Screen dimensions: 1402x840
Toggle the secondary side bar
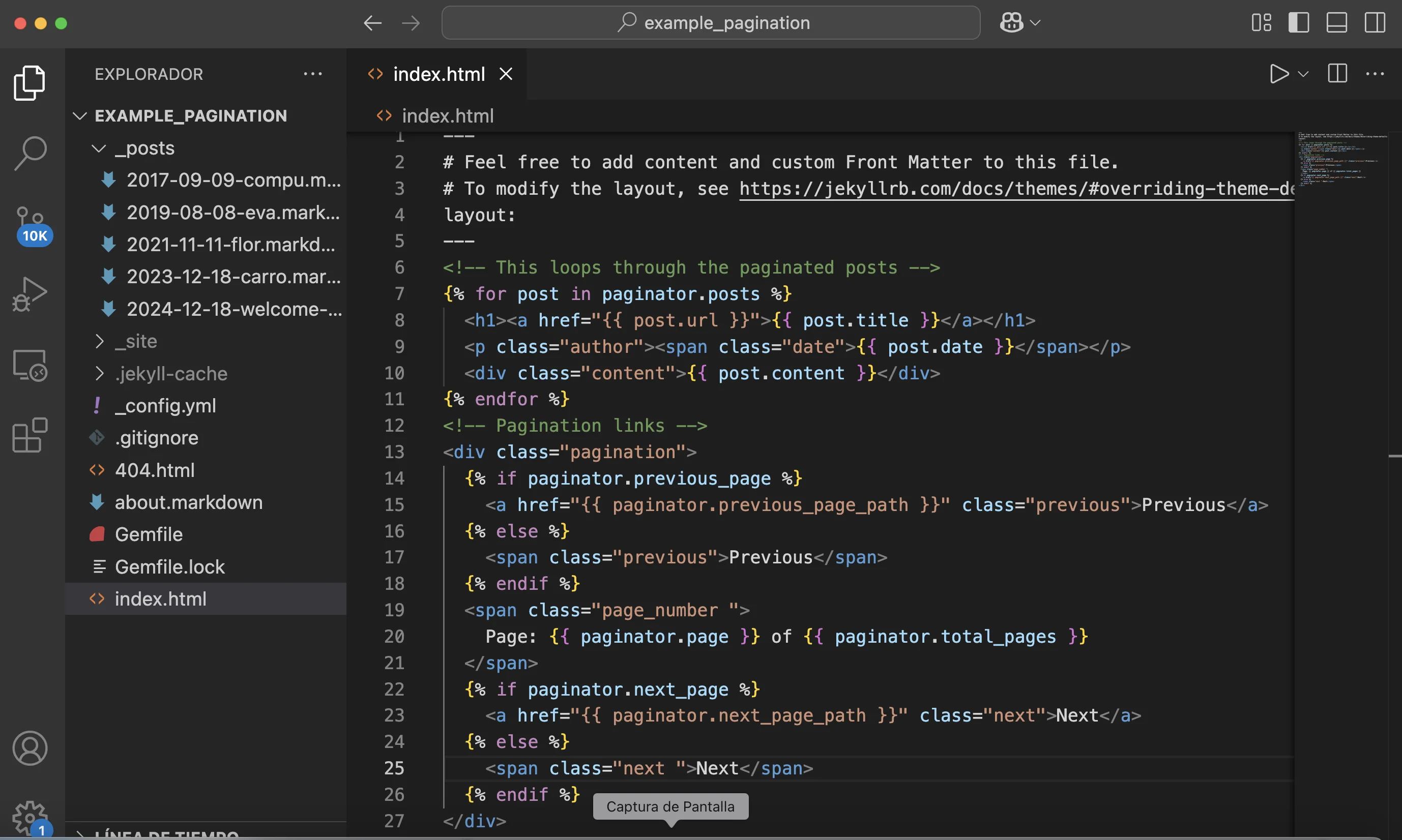(1374, 23)
